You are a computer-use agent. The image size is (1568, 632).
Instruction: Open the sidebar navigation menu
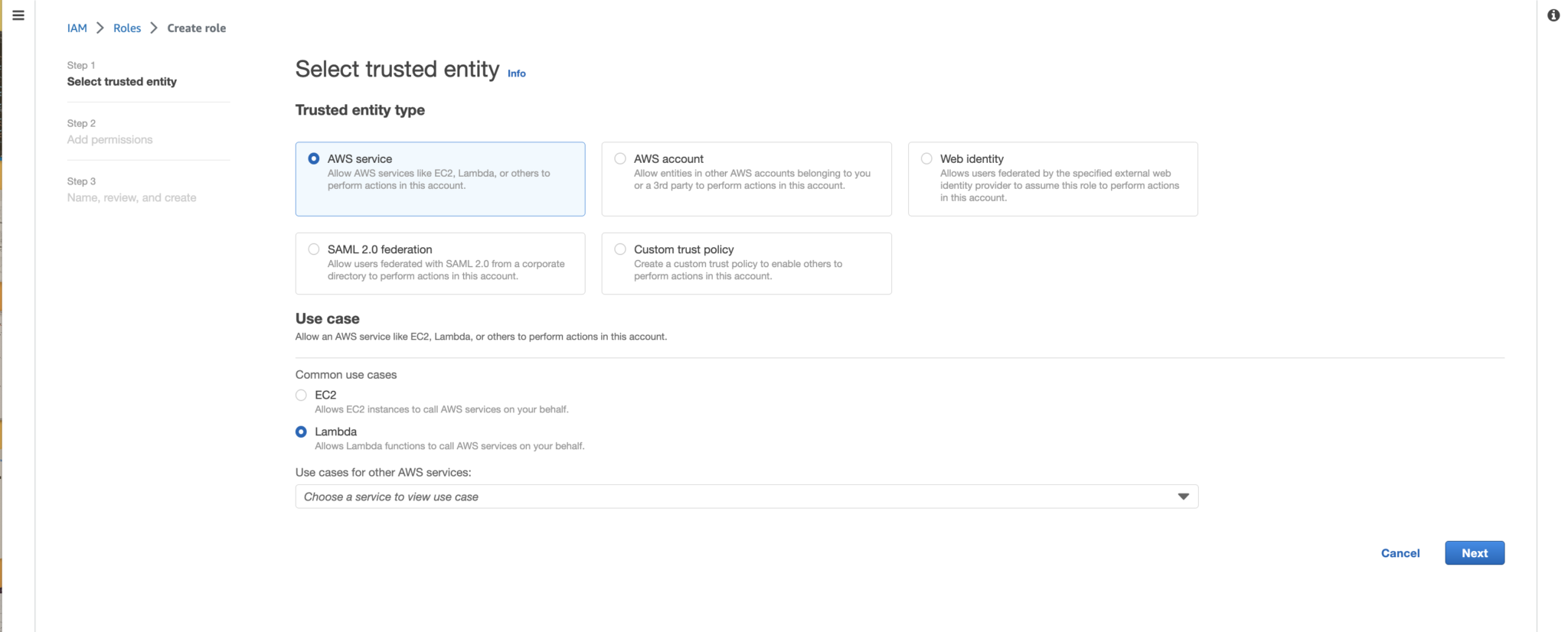[18, 15]
